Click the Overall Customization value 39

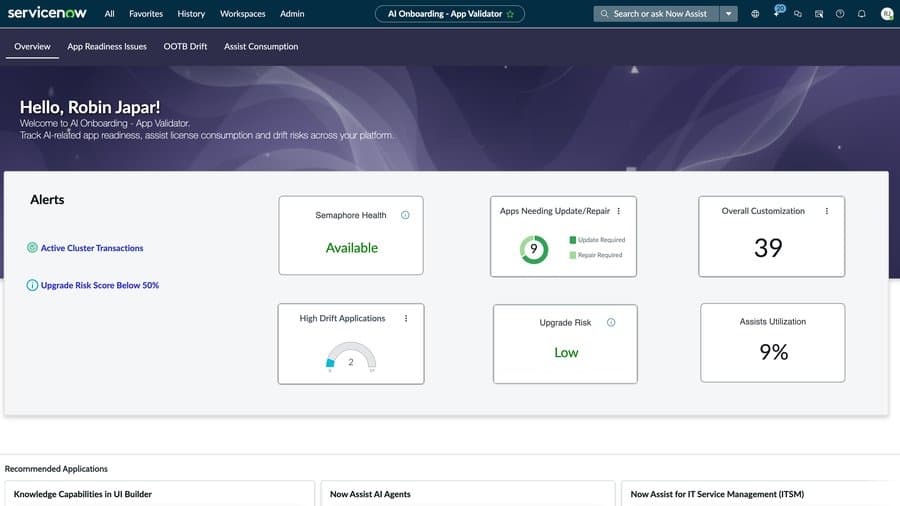768,248
